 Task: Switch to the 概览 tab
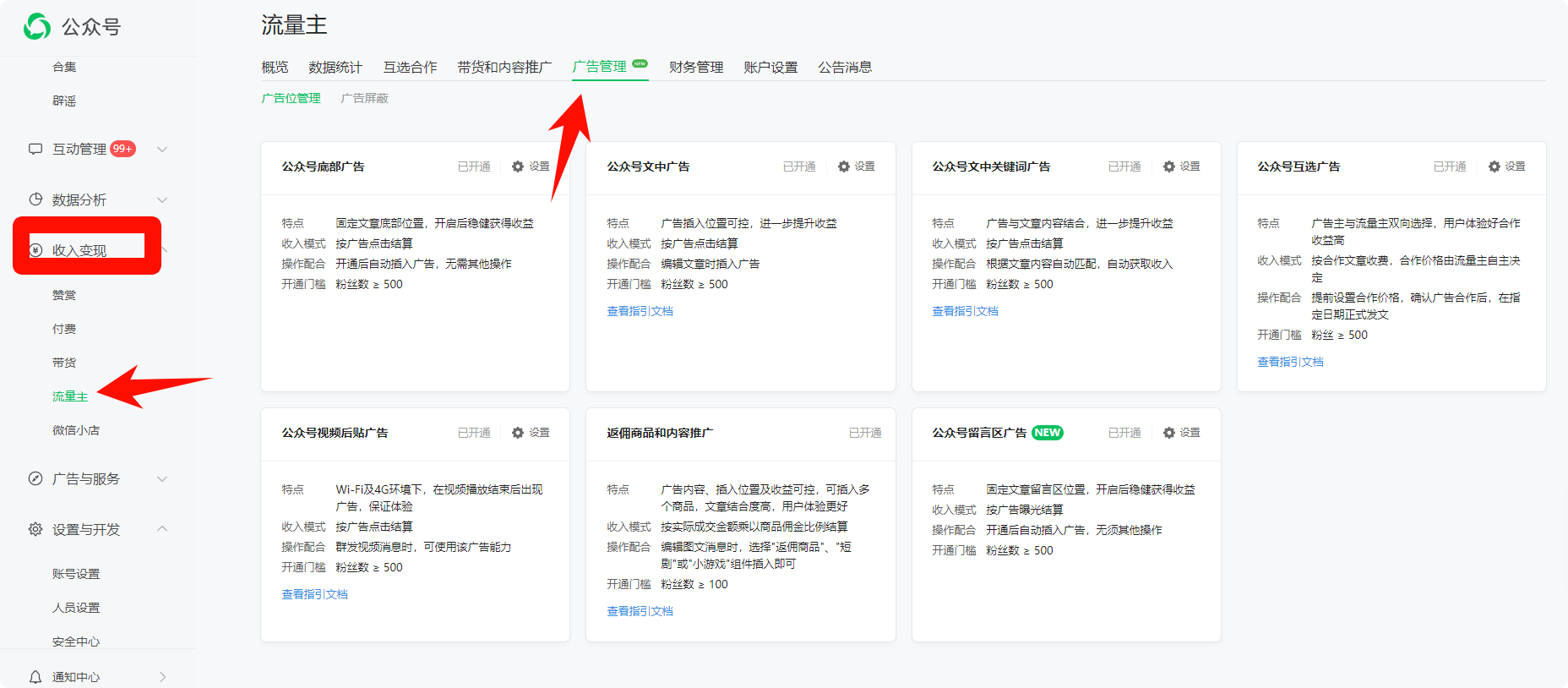275,67
